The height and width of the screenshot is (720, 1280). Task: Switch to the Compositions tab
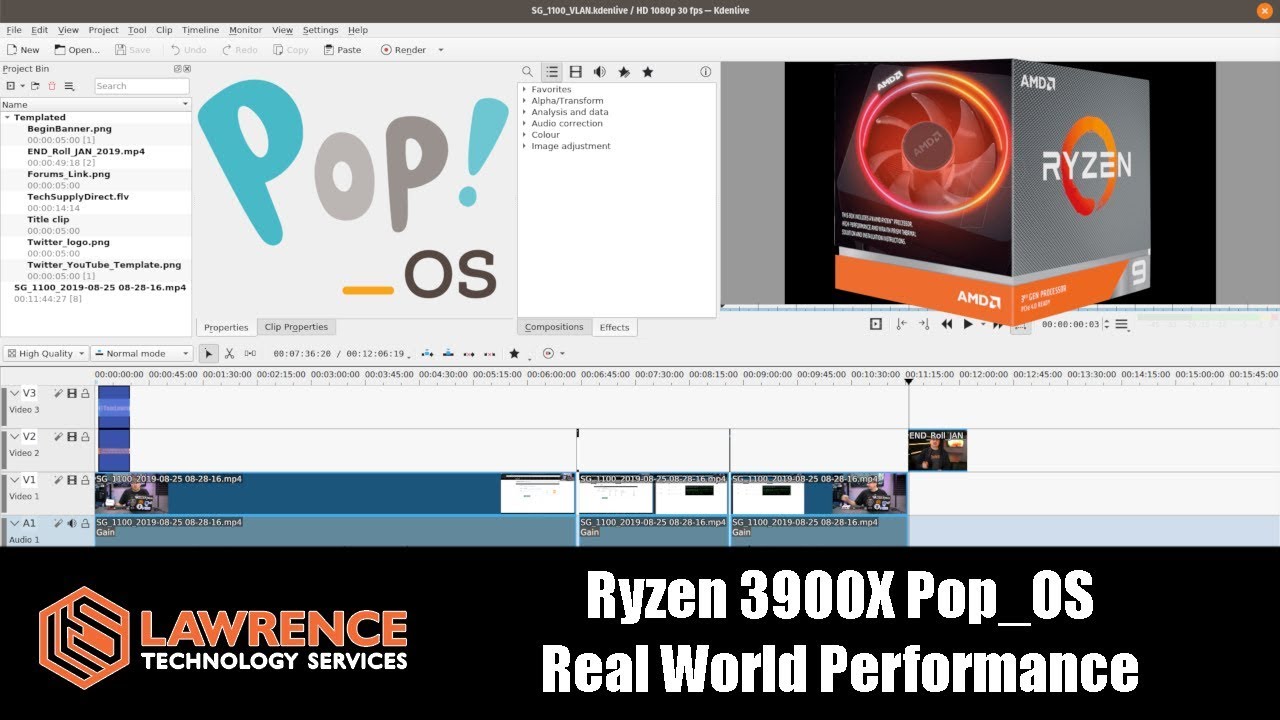click(554, 327)
